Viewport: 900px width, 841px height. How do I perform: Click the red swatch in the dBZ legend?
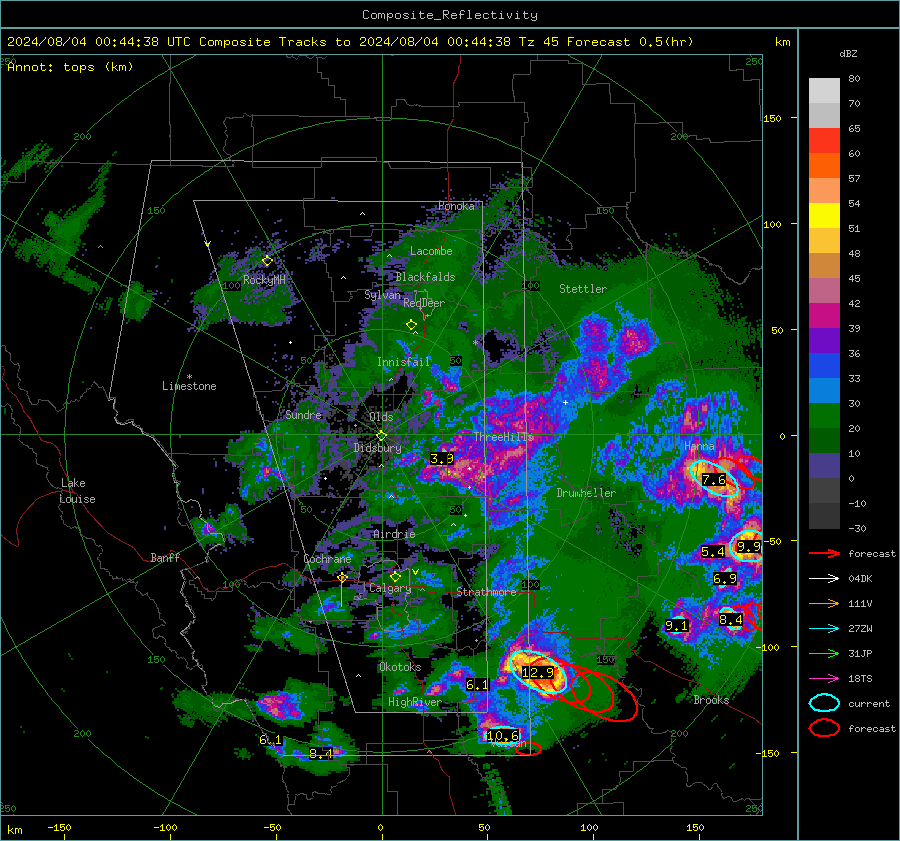[824, 141]
